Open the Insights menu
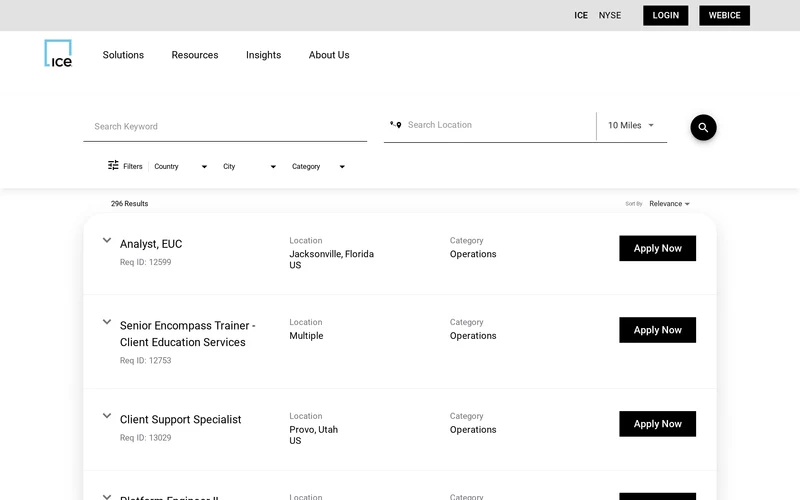Viewport: 800px width, 500px height. point(263,55)
